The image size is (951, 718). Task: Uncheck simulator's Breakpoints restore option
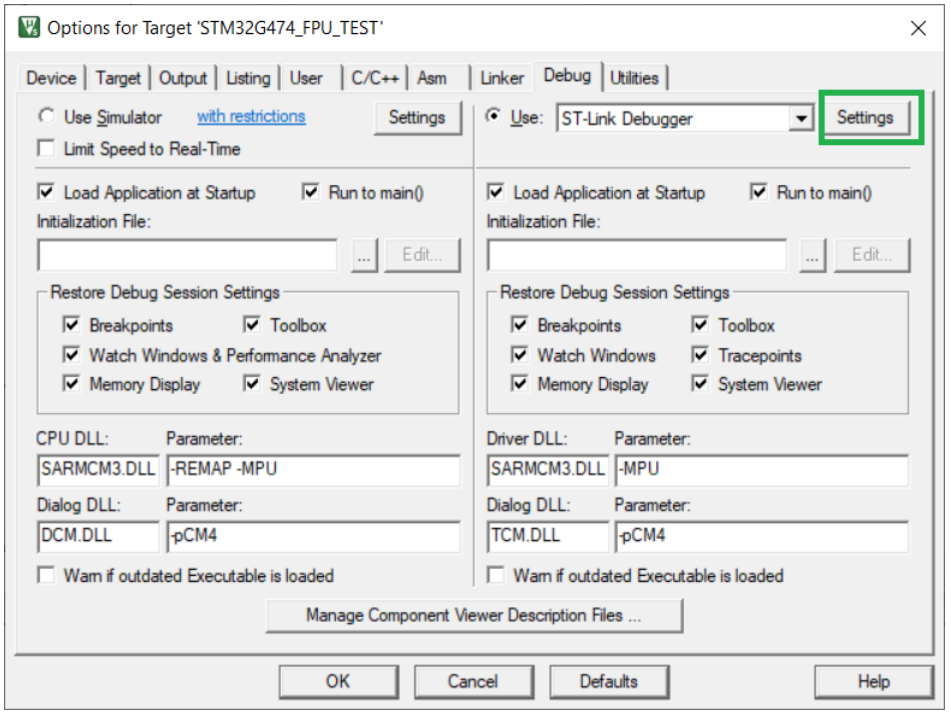coord(72,325)
